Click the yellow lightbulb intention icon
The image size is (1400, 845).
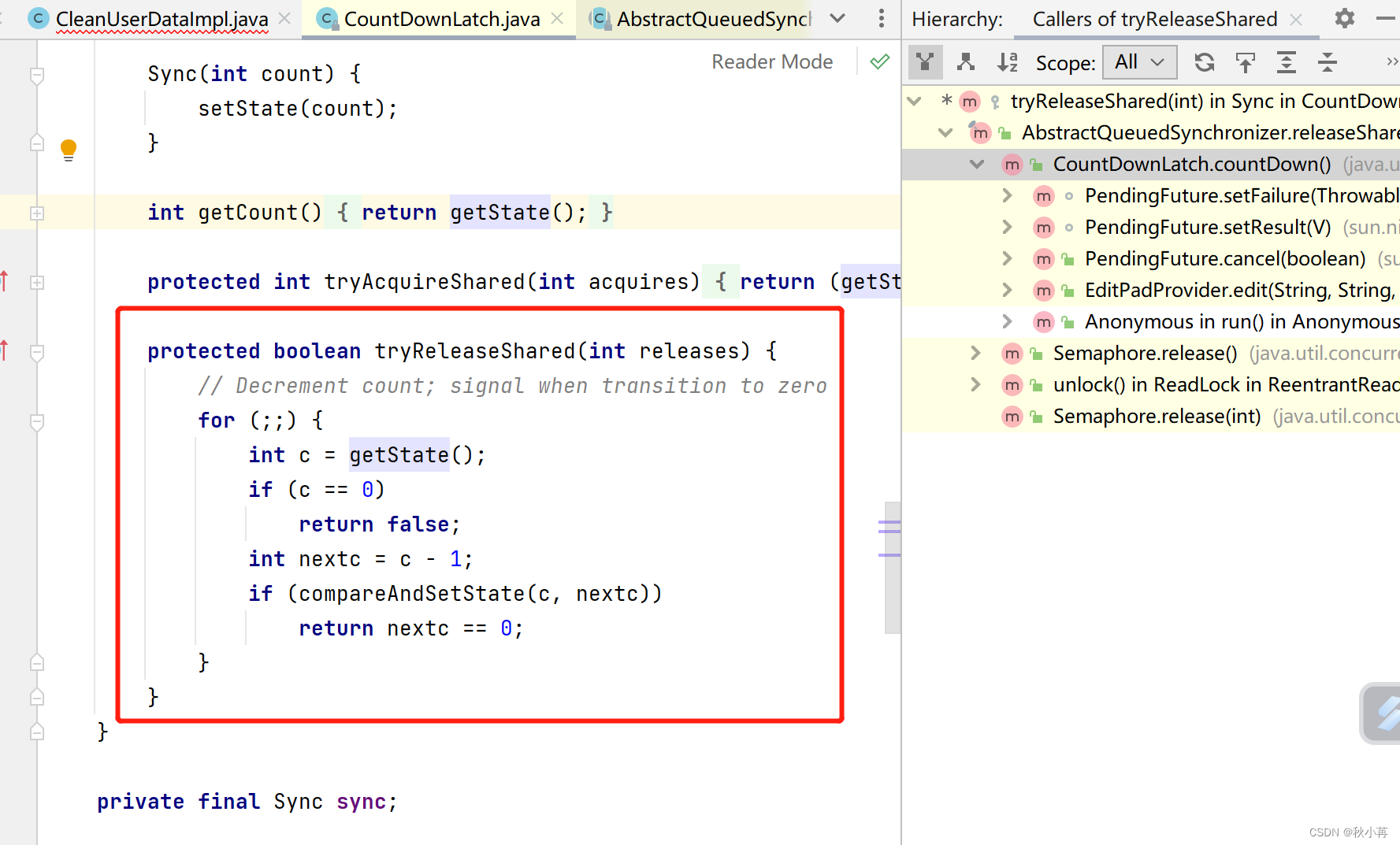click(x=69, y=150)
